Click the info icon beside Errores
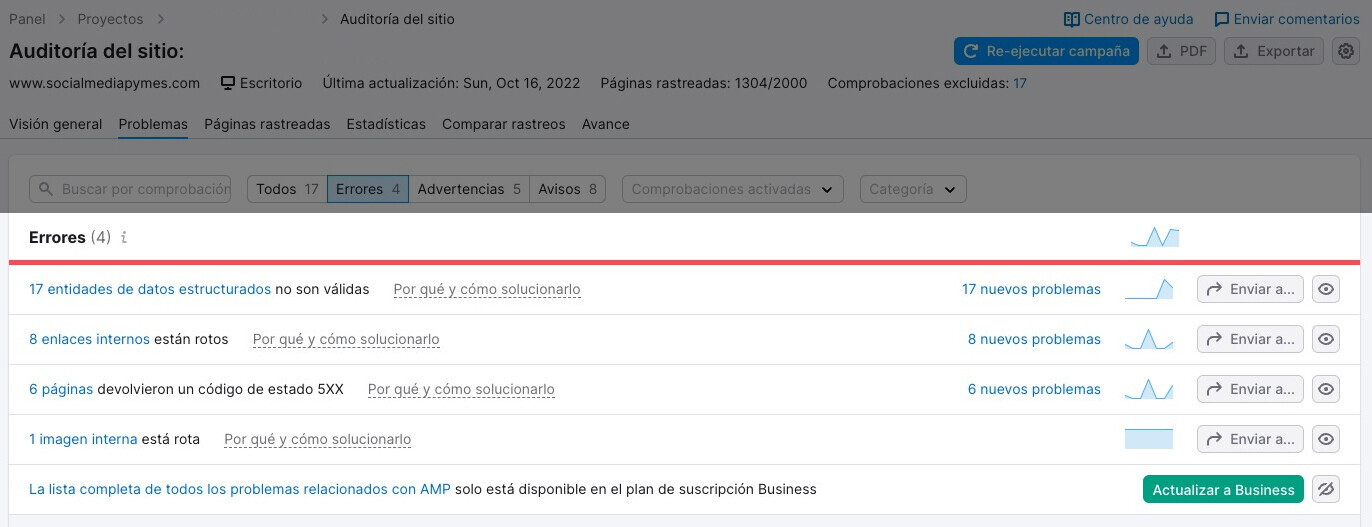Image resolution: width=1372 pixels, height=527 pixels. pos(124,238)
